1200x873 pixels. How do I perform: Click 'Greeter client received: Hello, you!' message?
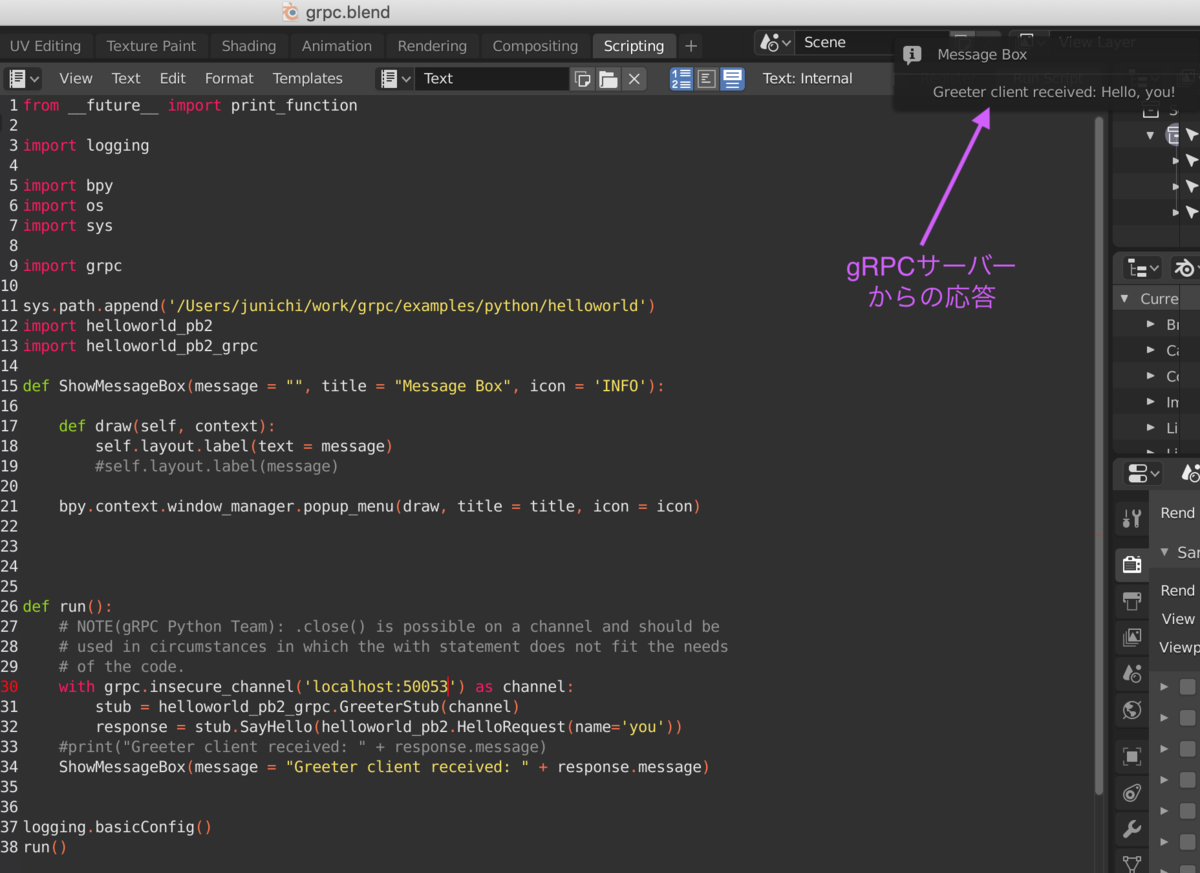1054,92
